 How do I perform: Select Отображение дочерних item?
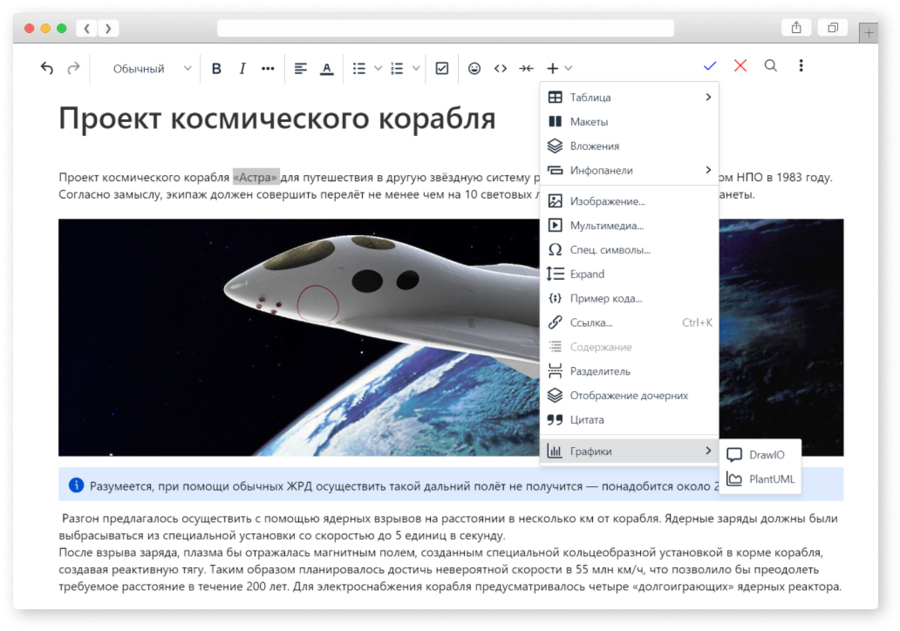pos(630,395)
